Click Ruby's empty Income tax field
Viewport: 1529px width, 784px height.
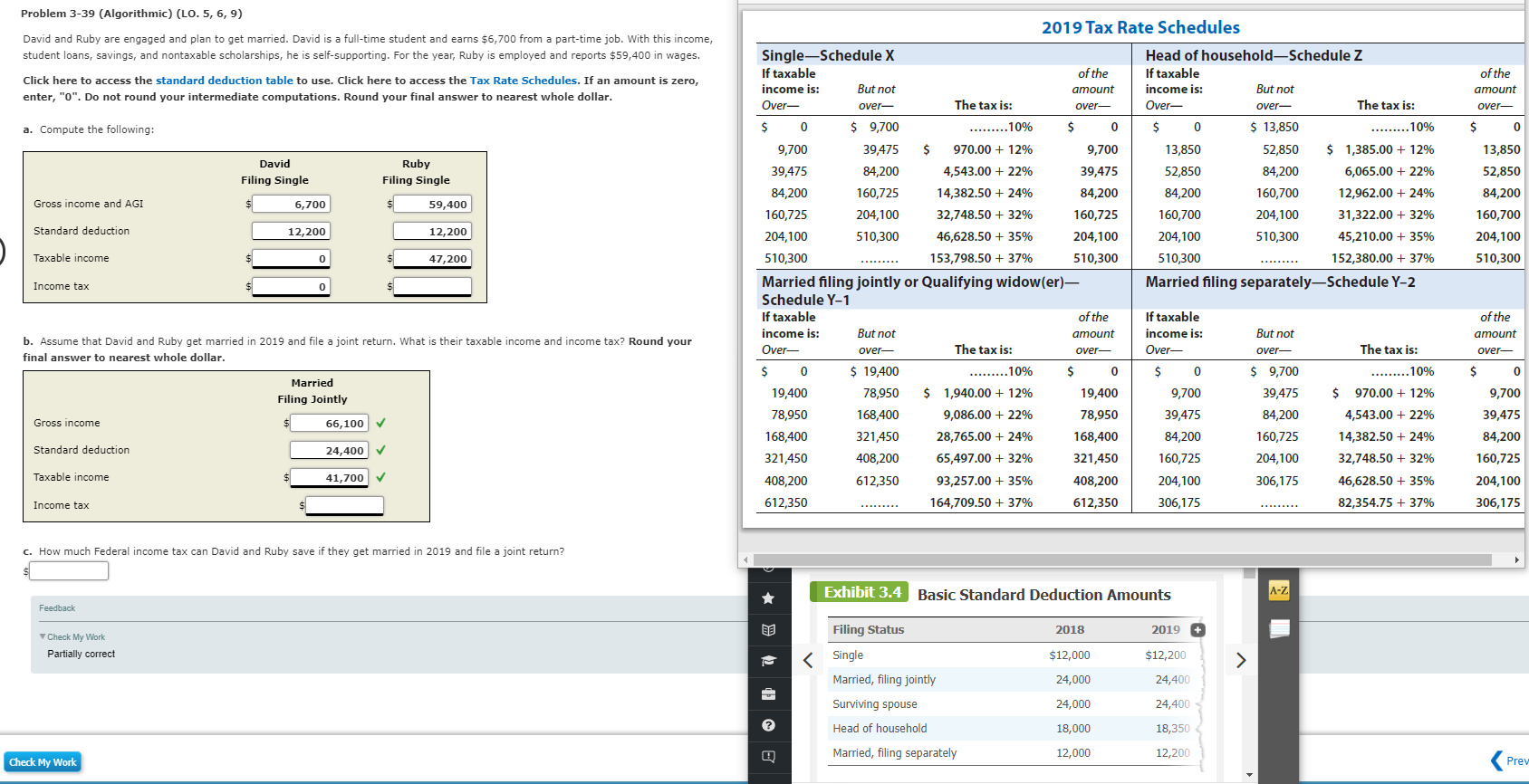coord(432,287)
